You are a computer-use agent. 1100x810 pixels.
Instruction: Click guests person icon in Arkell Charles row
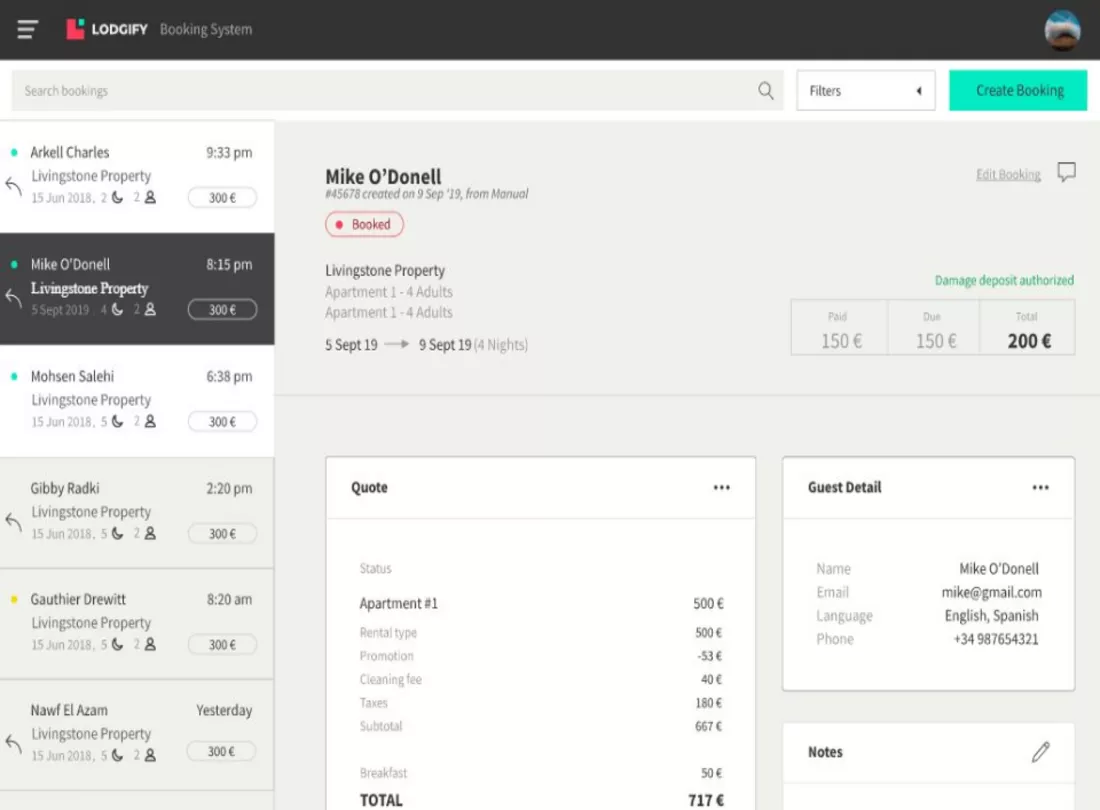[150, 198]
